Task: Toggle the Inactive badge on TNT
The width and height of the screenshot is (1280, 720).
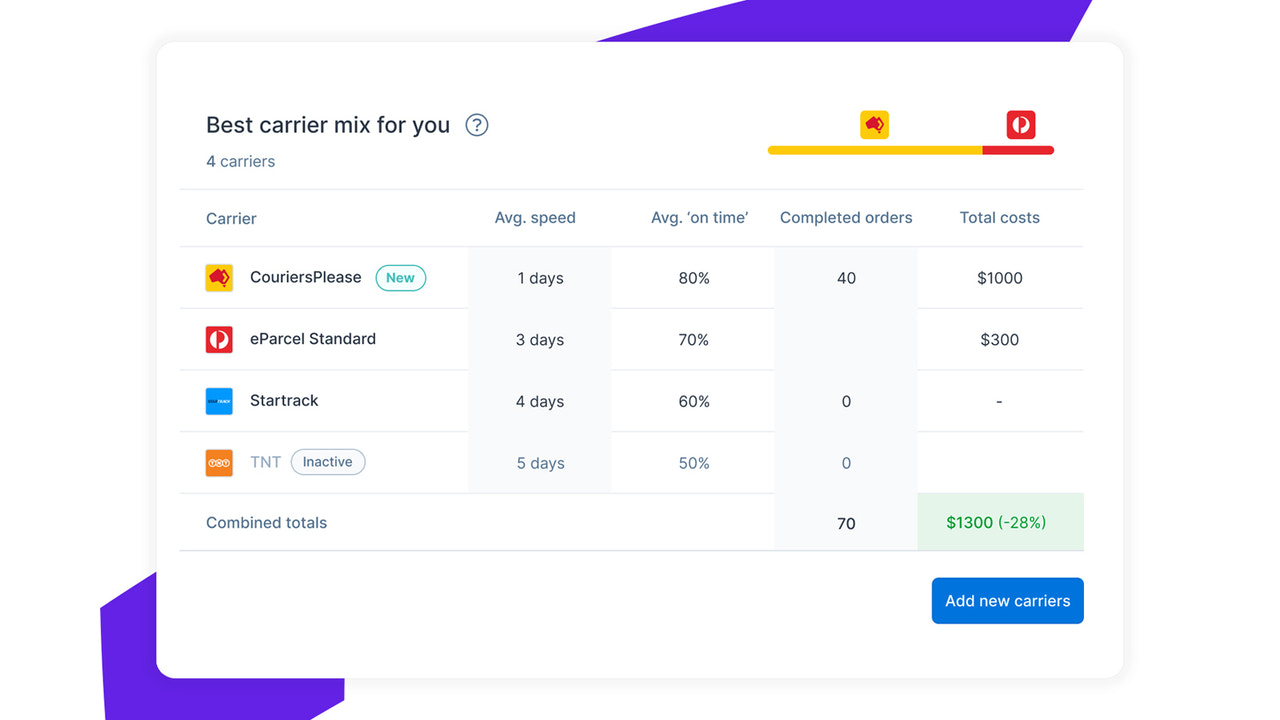Action: pyautogui.click(x=328, y=462)
